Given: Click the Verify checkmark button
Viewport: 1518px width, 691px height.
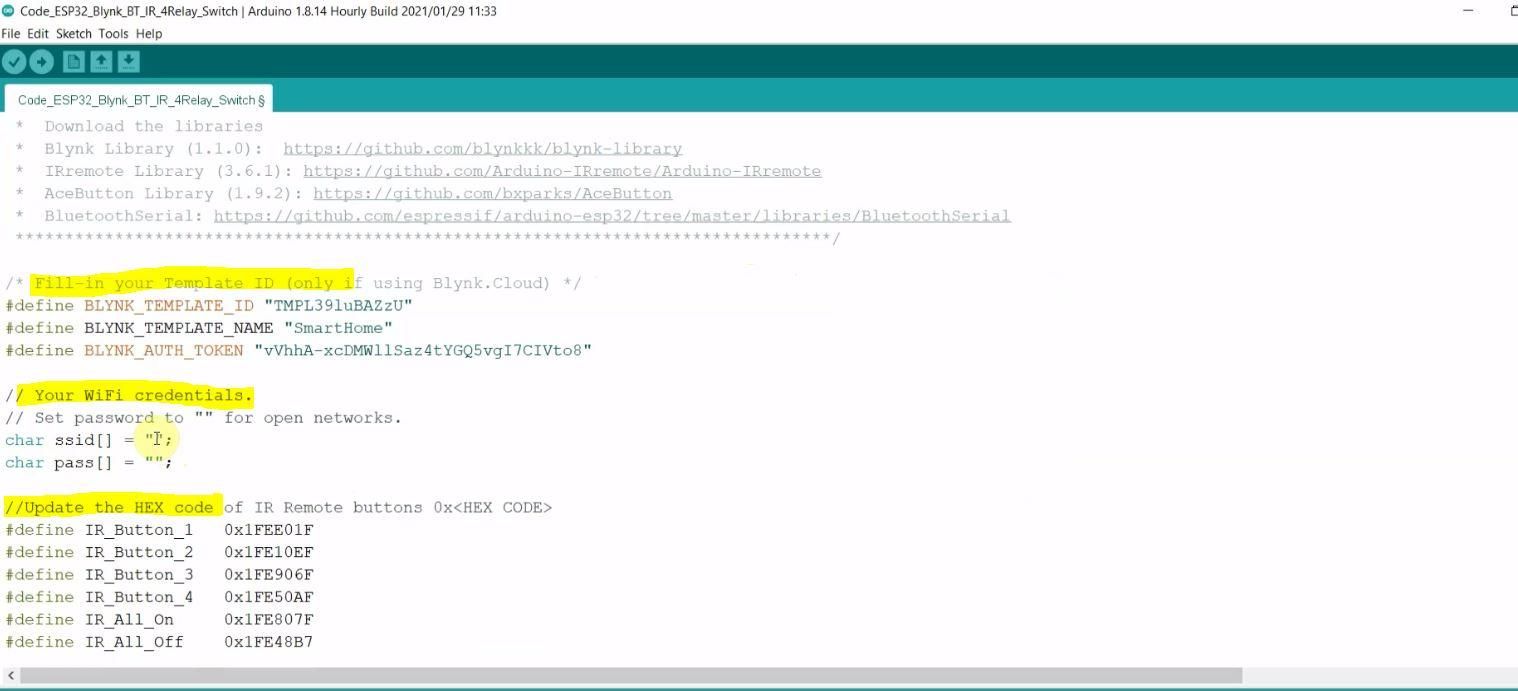Looking at the screenshot, I should [14, 62].
